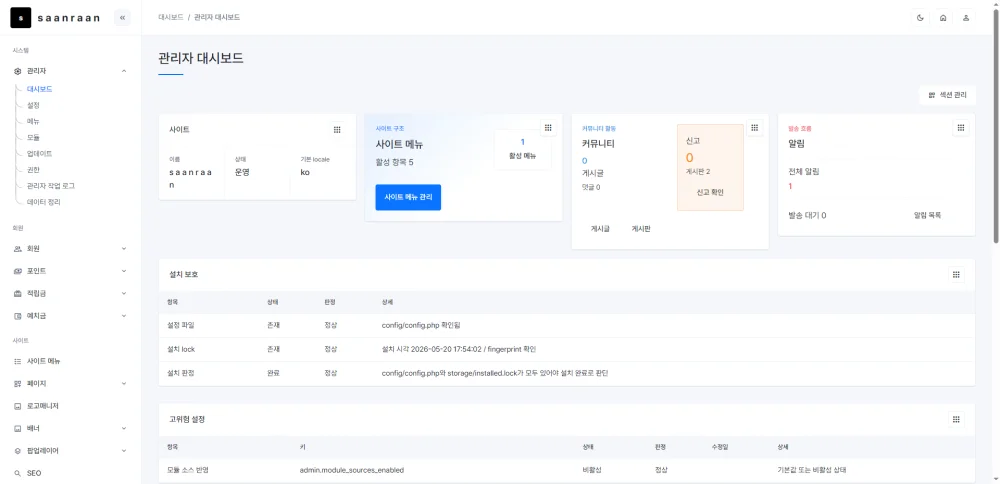Click the config/config.php 확인됨 detail text

tap(421, 325)
